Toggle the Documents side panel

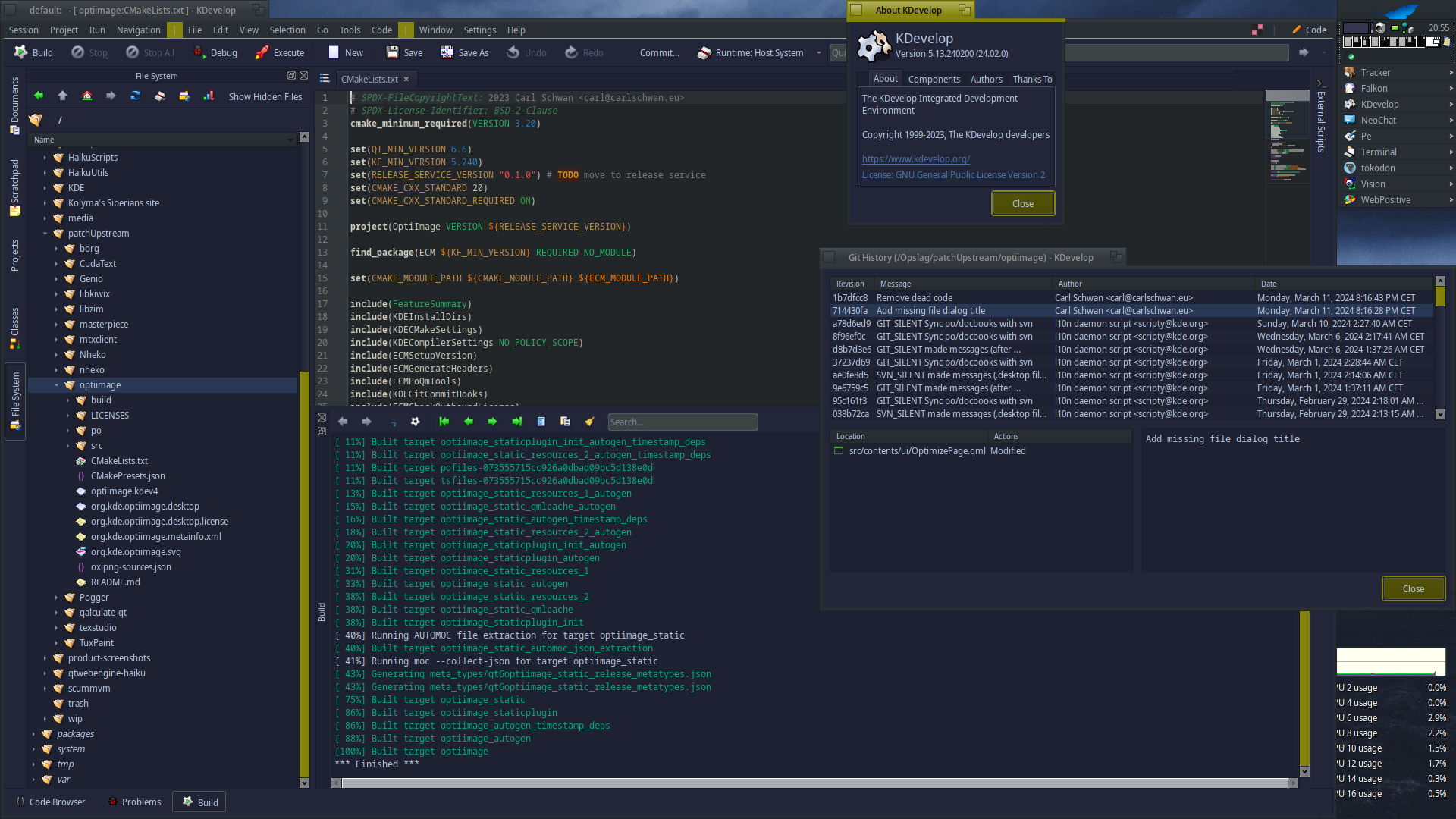click(x=14, y=105)
